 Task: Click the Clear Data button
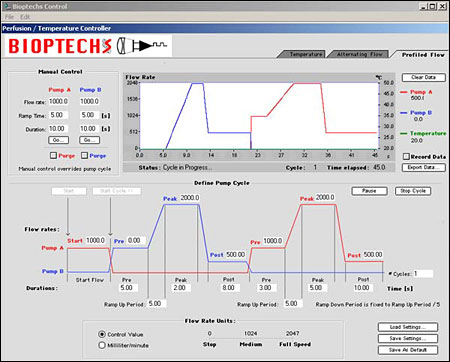(423, 77)
